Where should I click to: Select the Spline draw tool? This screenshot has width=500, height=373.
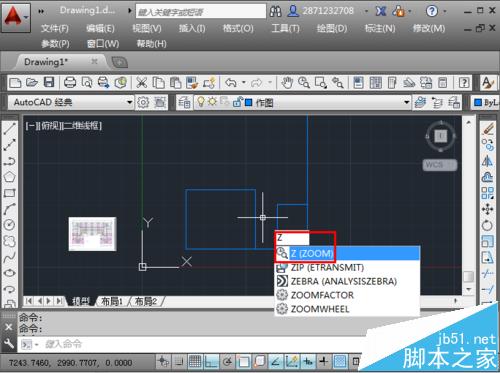point(9,257)
